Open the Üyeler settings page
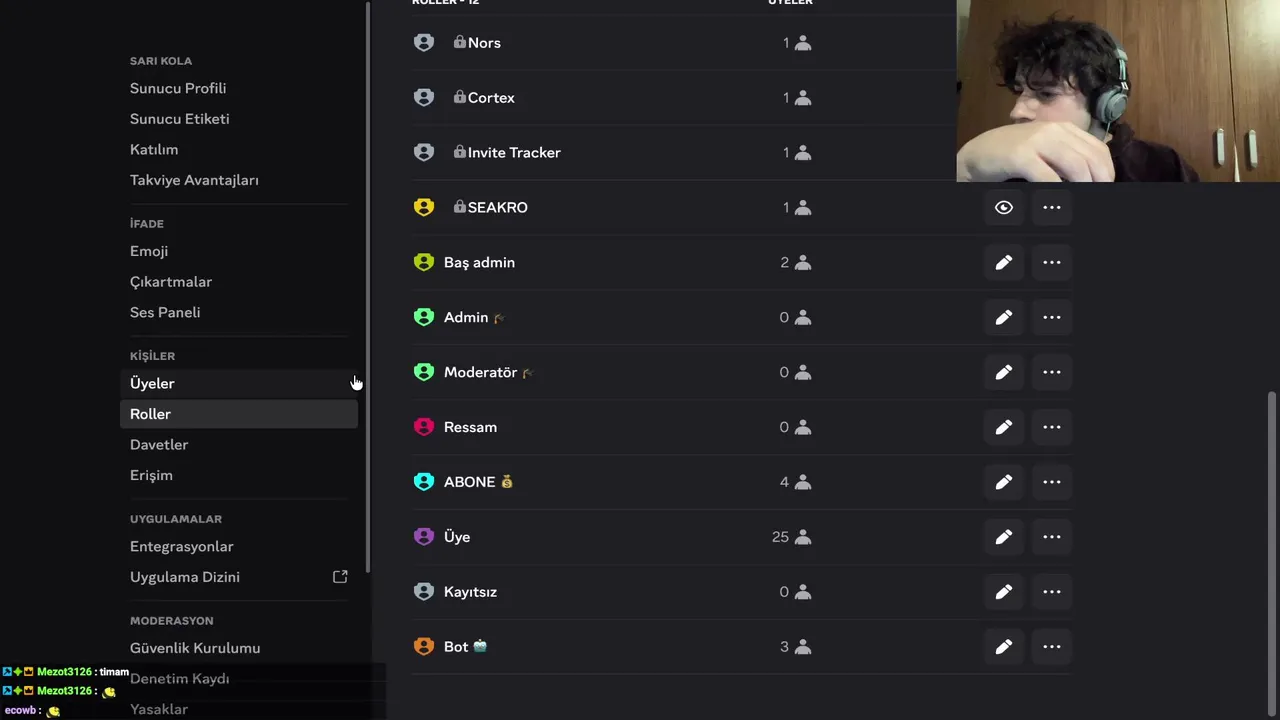The image size is (1280, 720). coord(152,383)
